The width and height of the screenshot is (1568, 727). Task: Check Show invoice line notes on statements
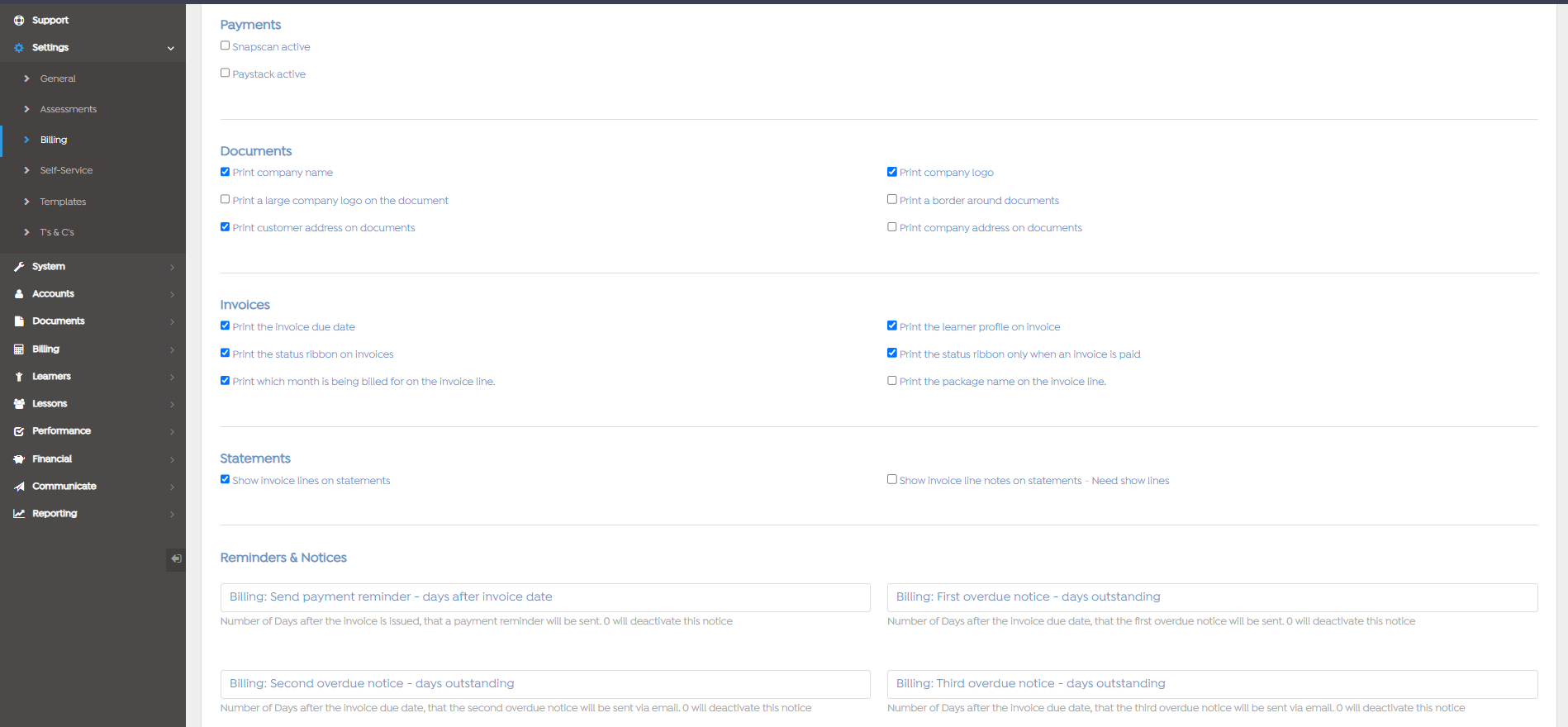click(x=892, y=480)
